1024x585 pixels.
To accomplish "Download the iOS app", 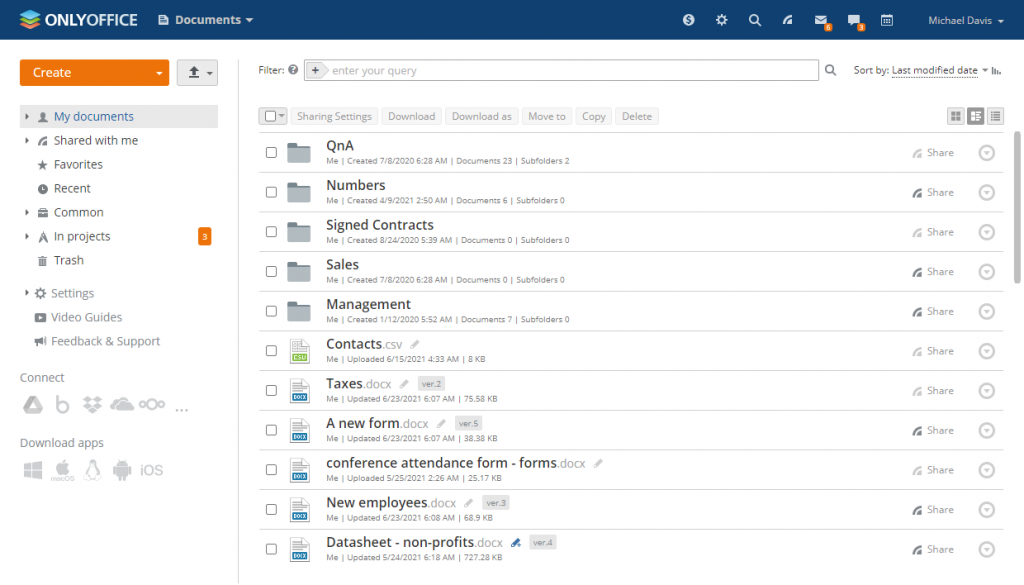I will 152,468.
